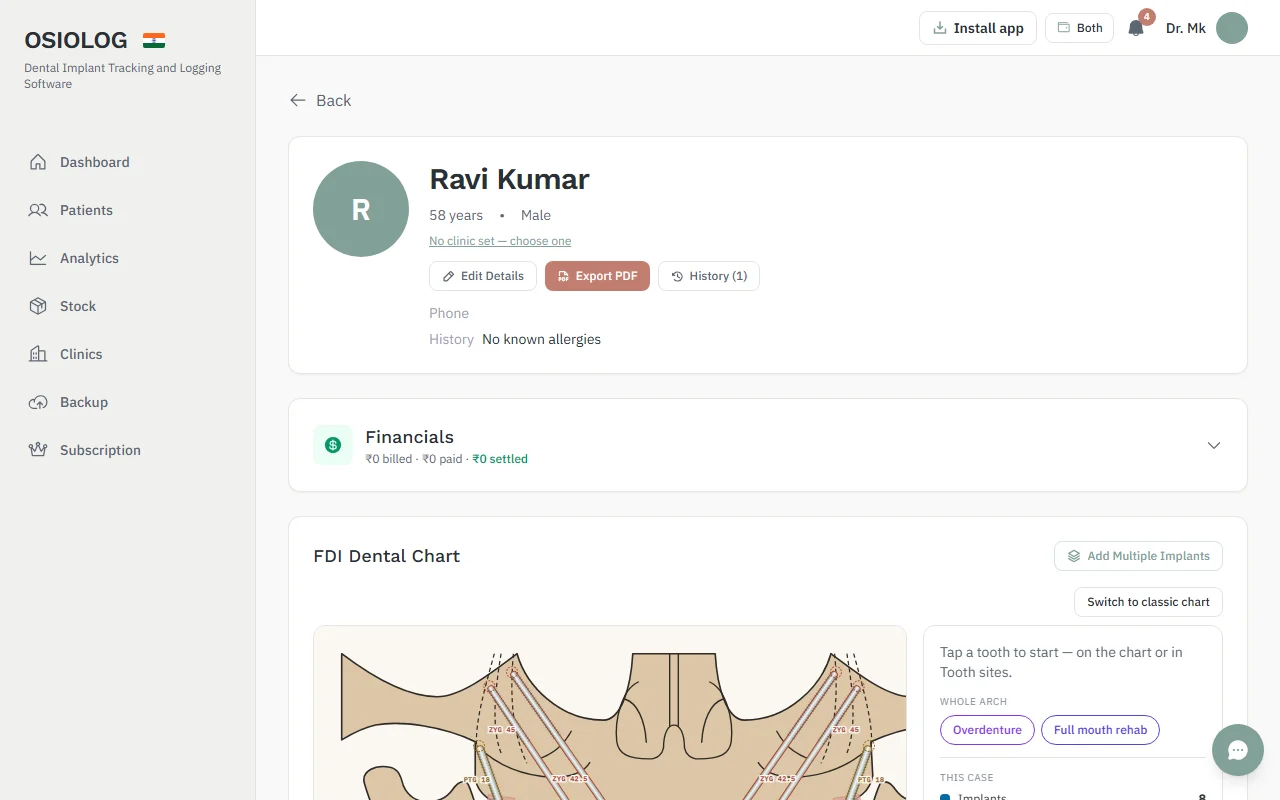Click the Install app button
This screenshot has height=800, width=1280.
click(x=978, y=28)
